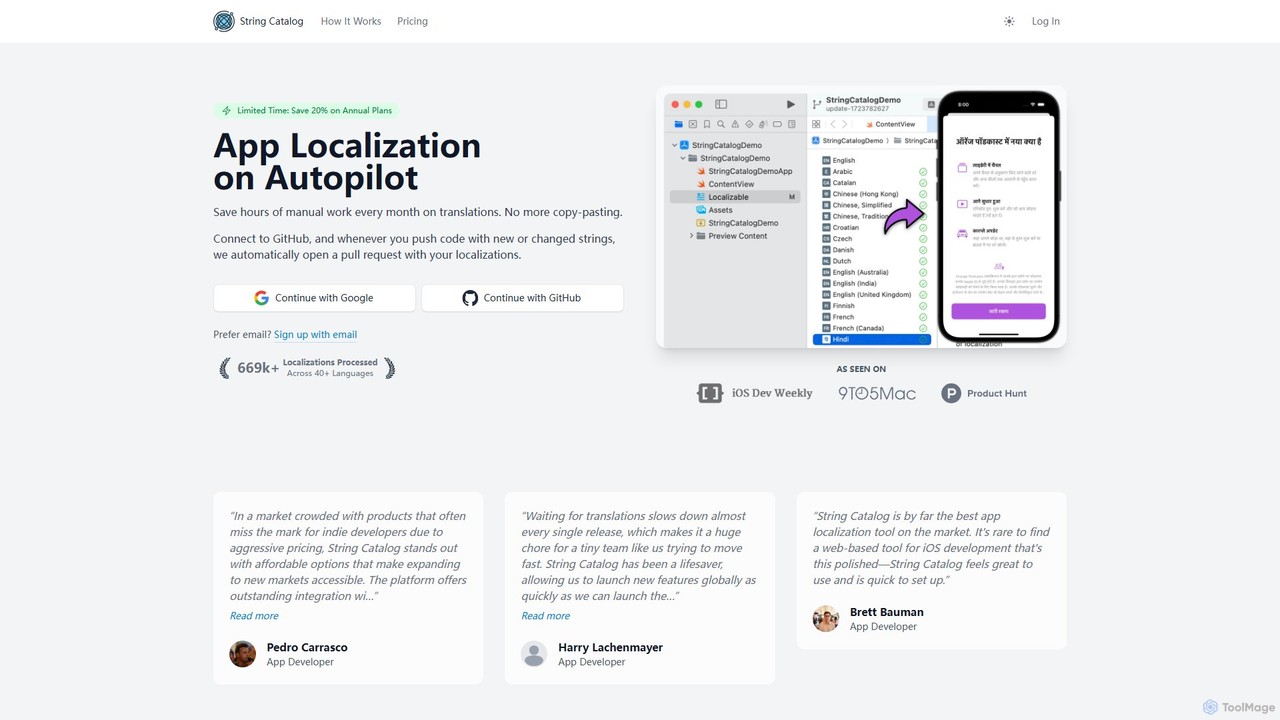Viewport: 1280px width, 720px height.
Task: Click Harry Lachenmayer's placeholder avatar
Action: coord(534,654)
